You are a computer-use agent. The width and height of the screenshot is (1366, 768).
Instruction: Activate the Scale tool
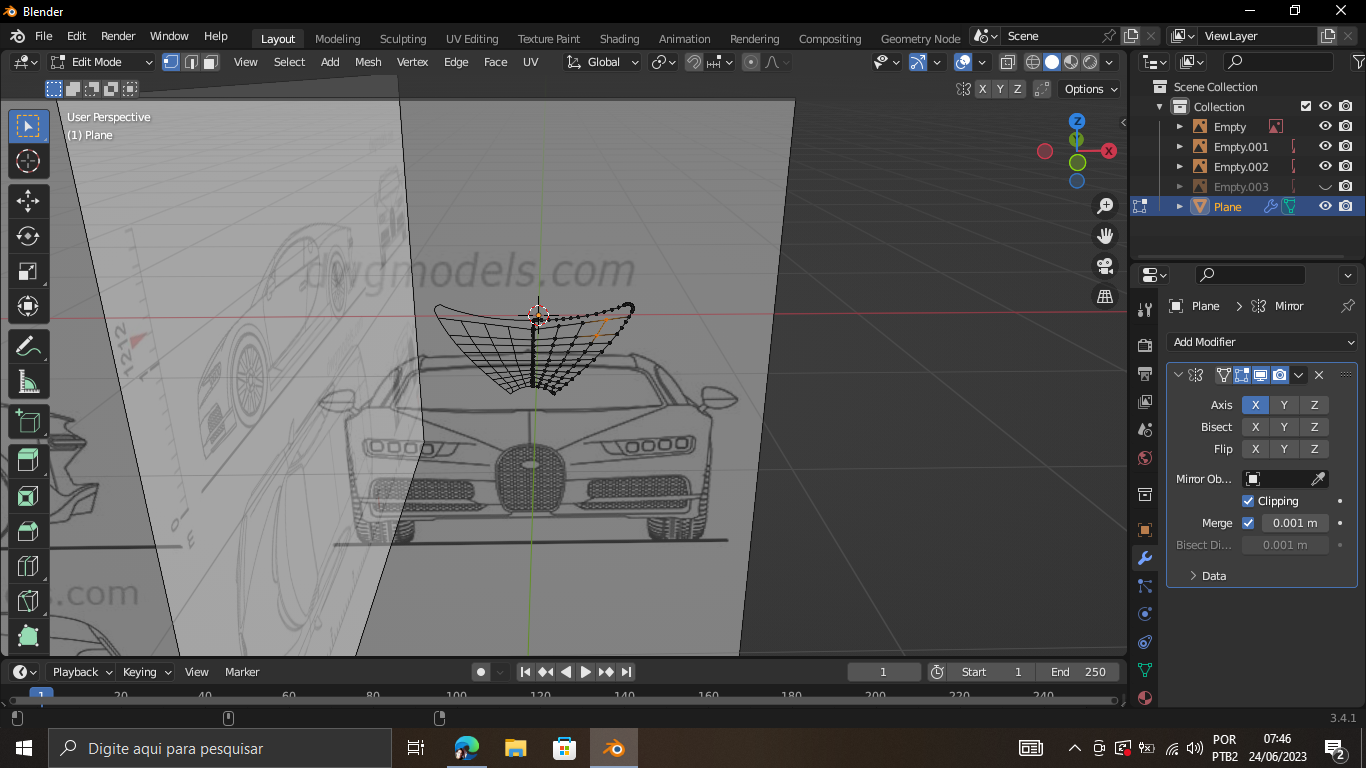click(x=28, y=271)
